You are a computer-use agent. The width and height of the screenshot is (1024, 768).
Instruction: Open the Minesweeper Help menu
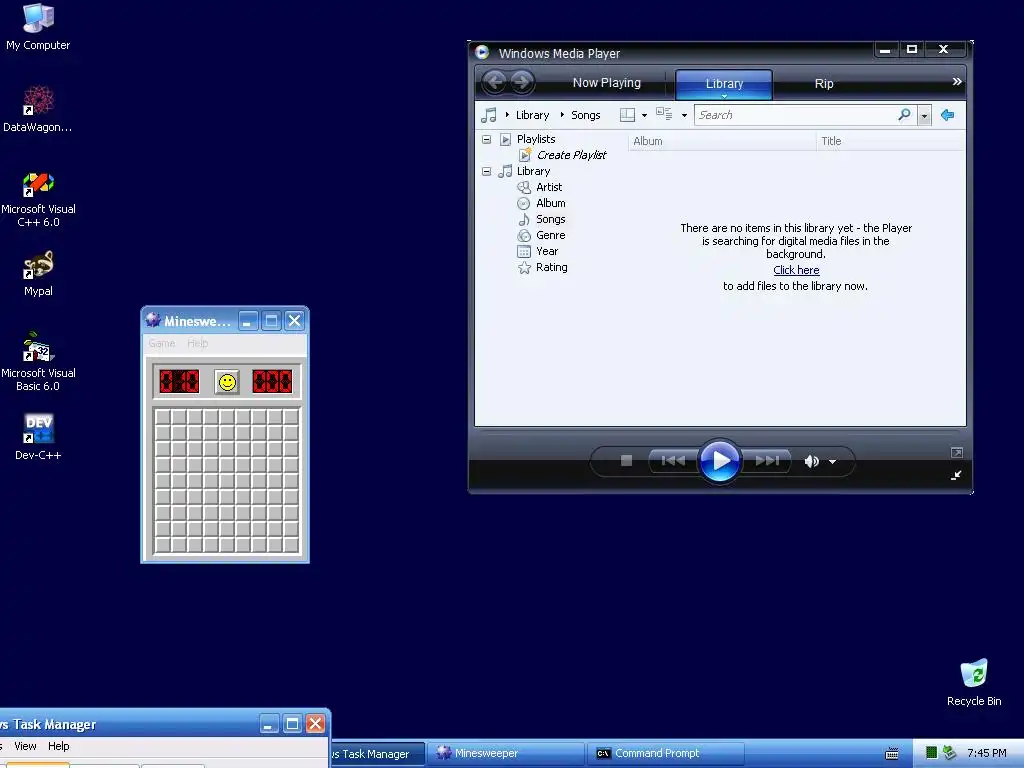[197, 344]
